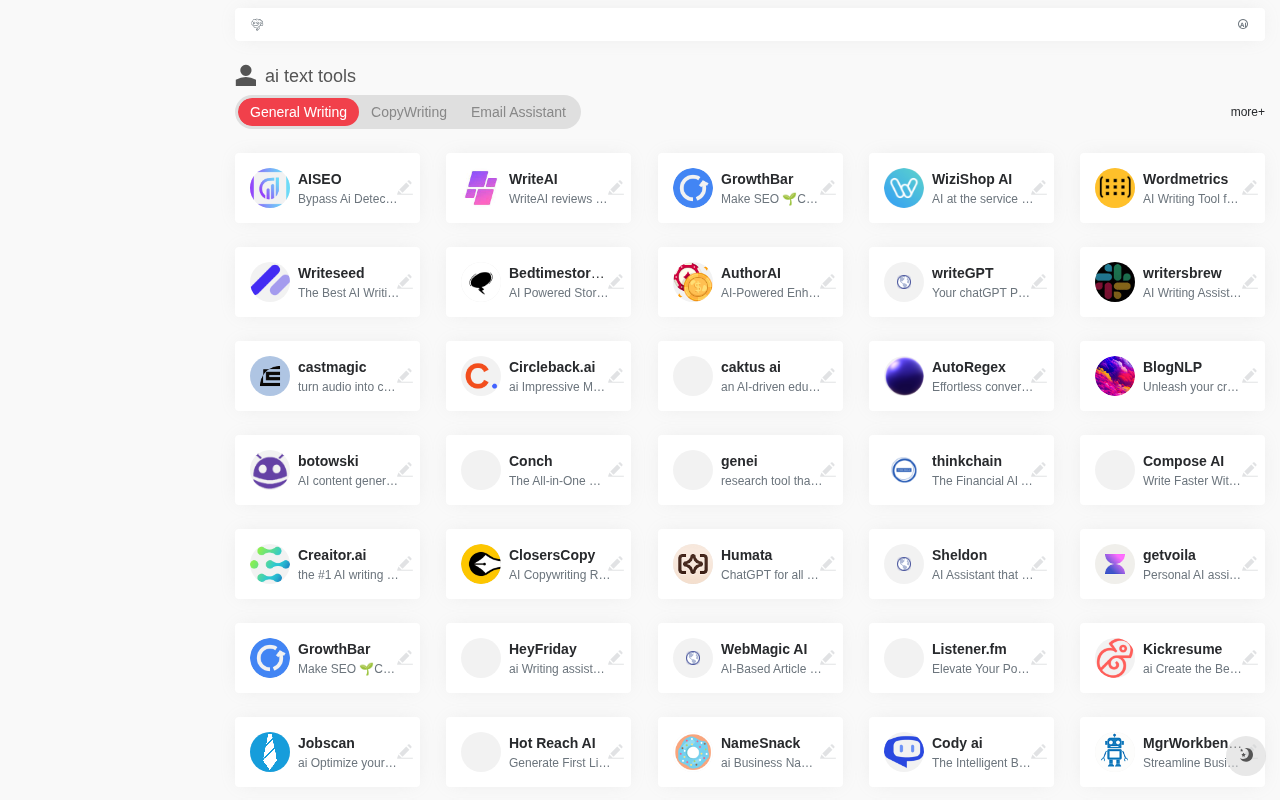This screenshot has height=800, width=1280.
Task: Click the ClosersCopy logo icon
Action: (x=481, y=564)
